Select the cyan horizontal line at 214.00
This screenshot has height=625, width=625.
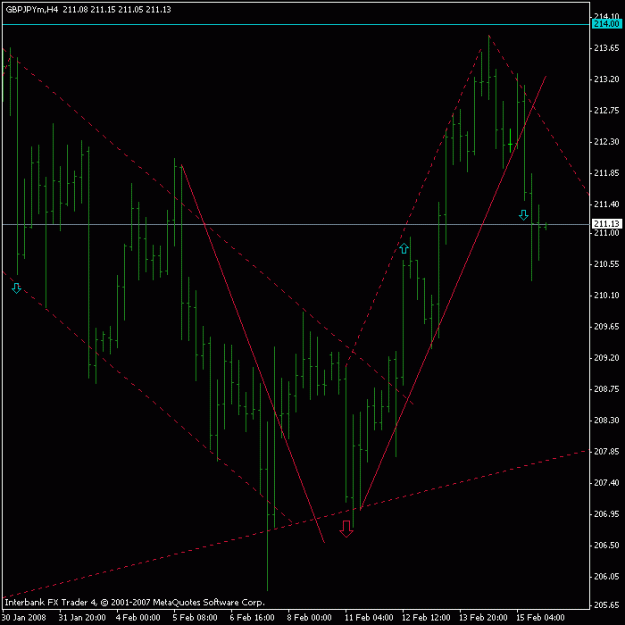point(295,24)
